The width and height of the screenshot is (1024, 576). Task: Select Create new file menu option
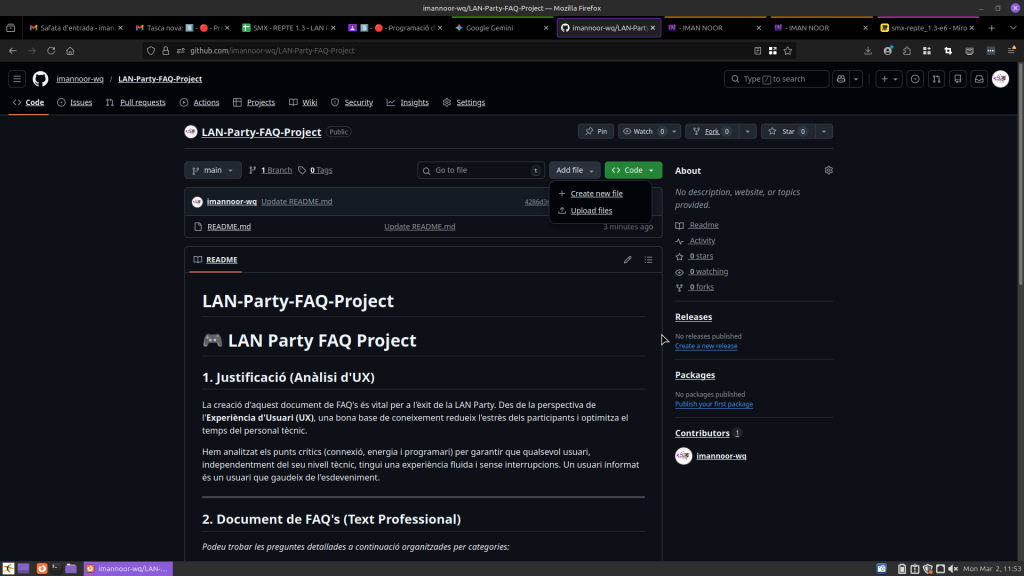pos(596,194)
